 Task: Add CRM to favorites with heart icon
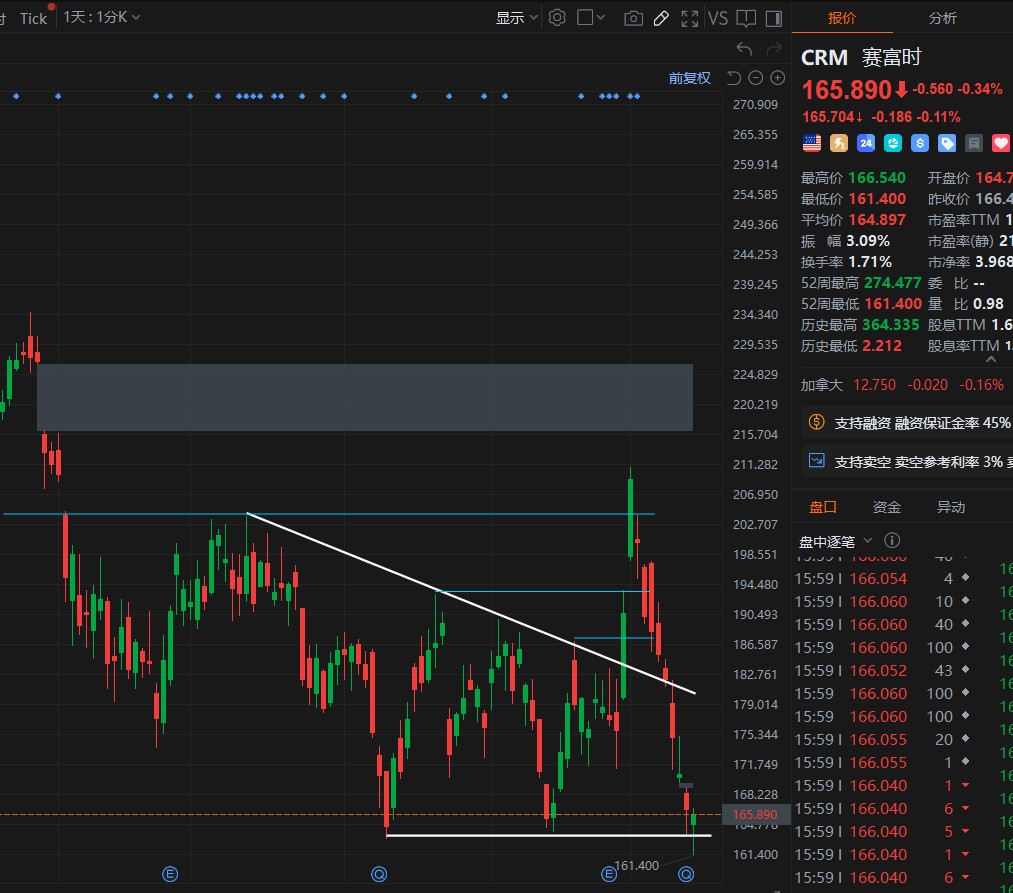click(1001, 143)
